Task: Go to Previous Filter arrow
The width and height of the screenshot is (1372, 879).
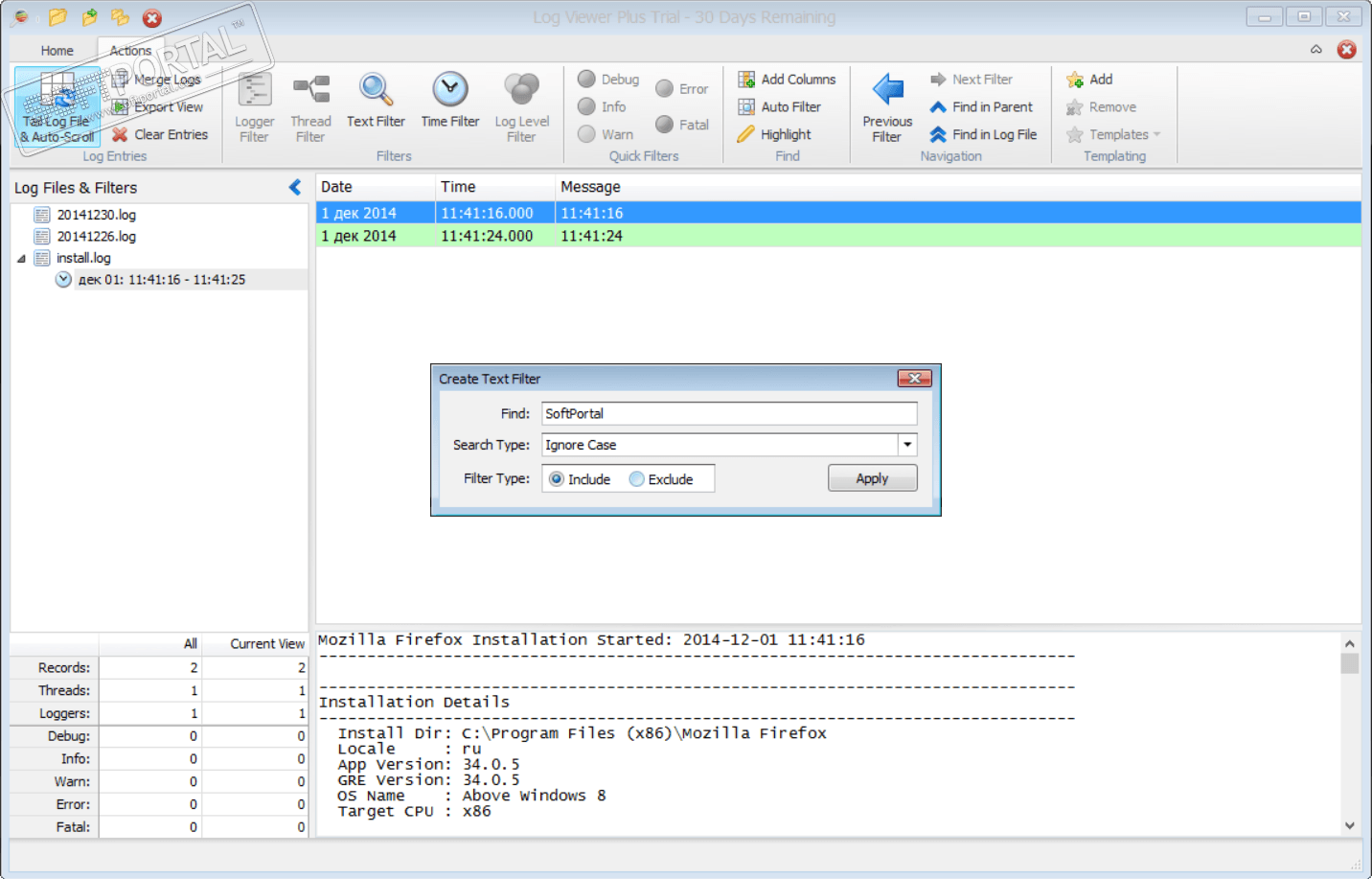Action: click(x=887, y=108)
